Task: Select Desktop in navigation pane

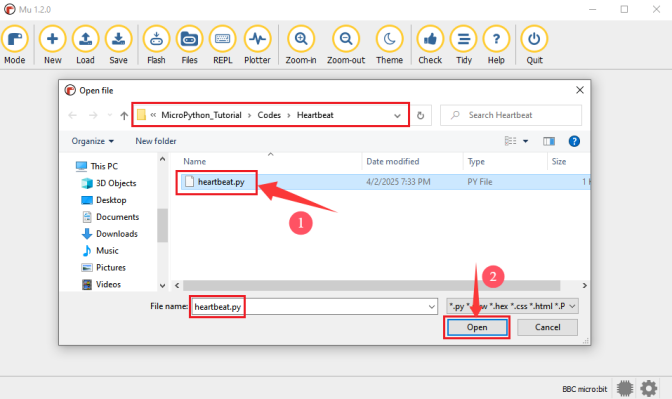Action: (x=104, y=200)
